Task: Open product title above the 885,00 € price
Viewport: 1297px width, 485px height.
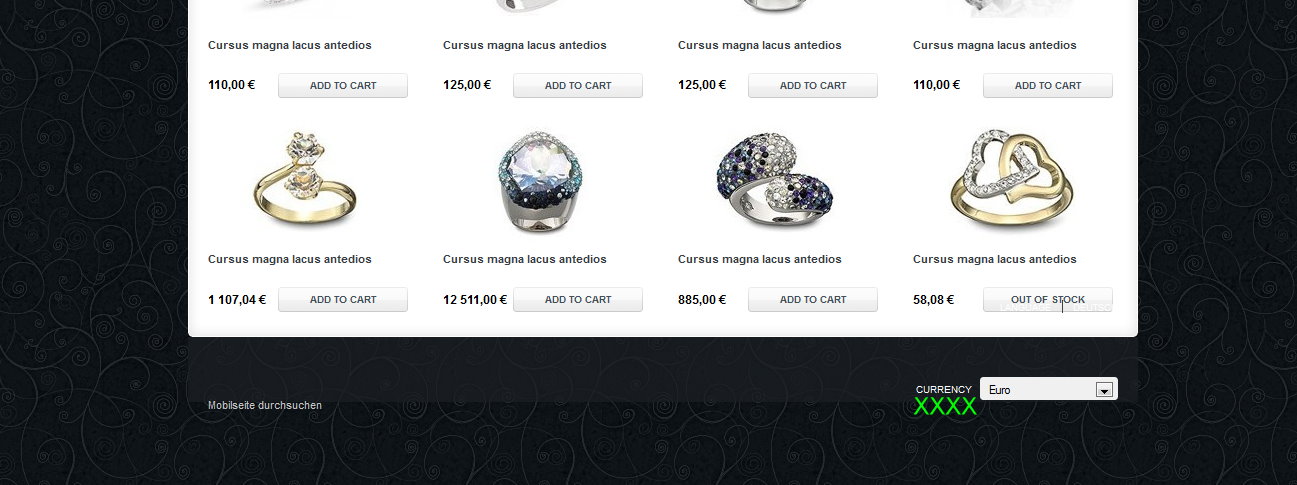Action: (x=760, y=259)
